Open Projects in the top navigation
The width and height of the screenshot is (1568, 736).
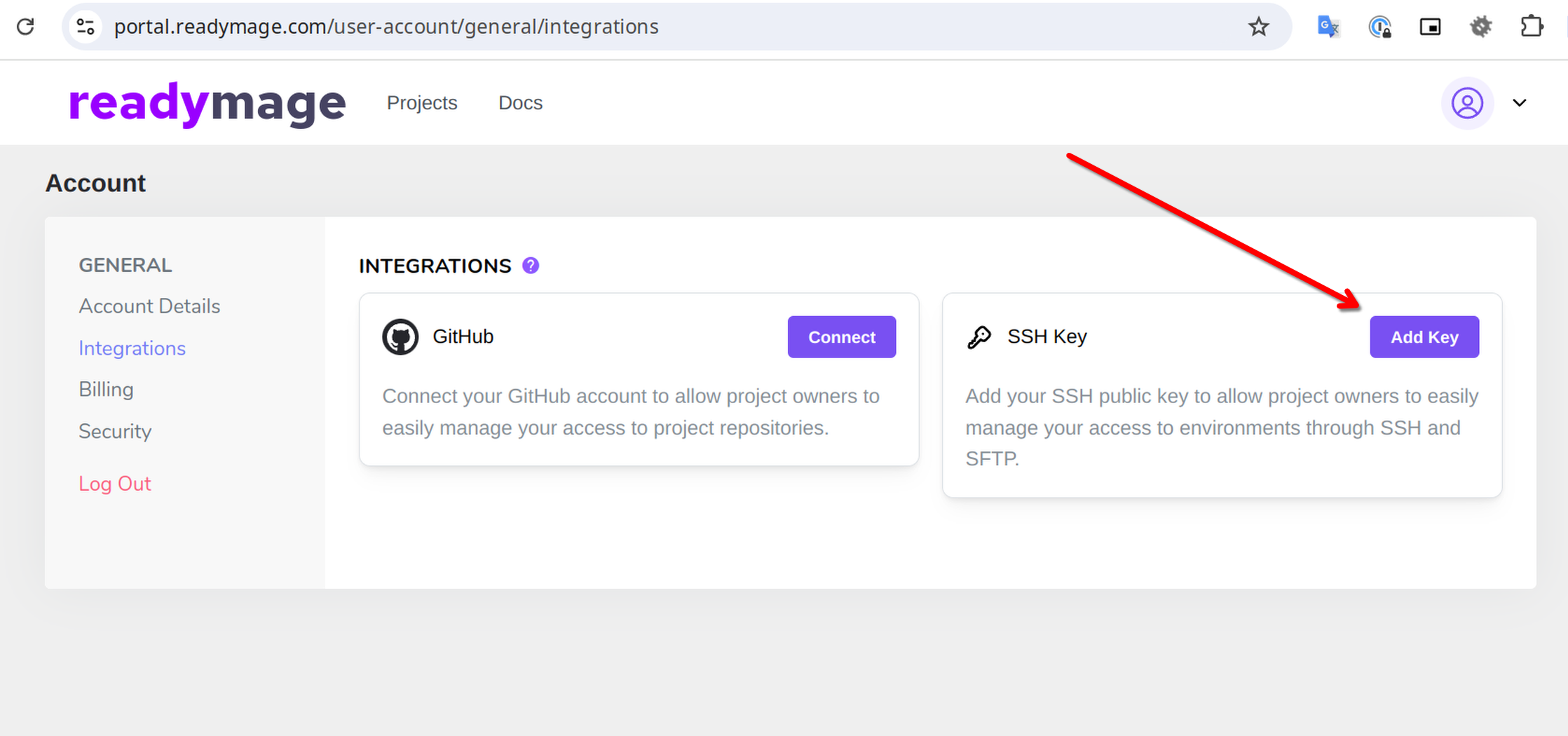(x=421, y=103)
